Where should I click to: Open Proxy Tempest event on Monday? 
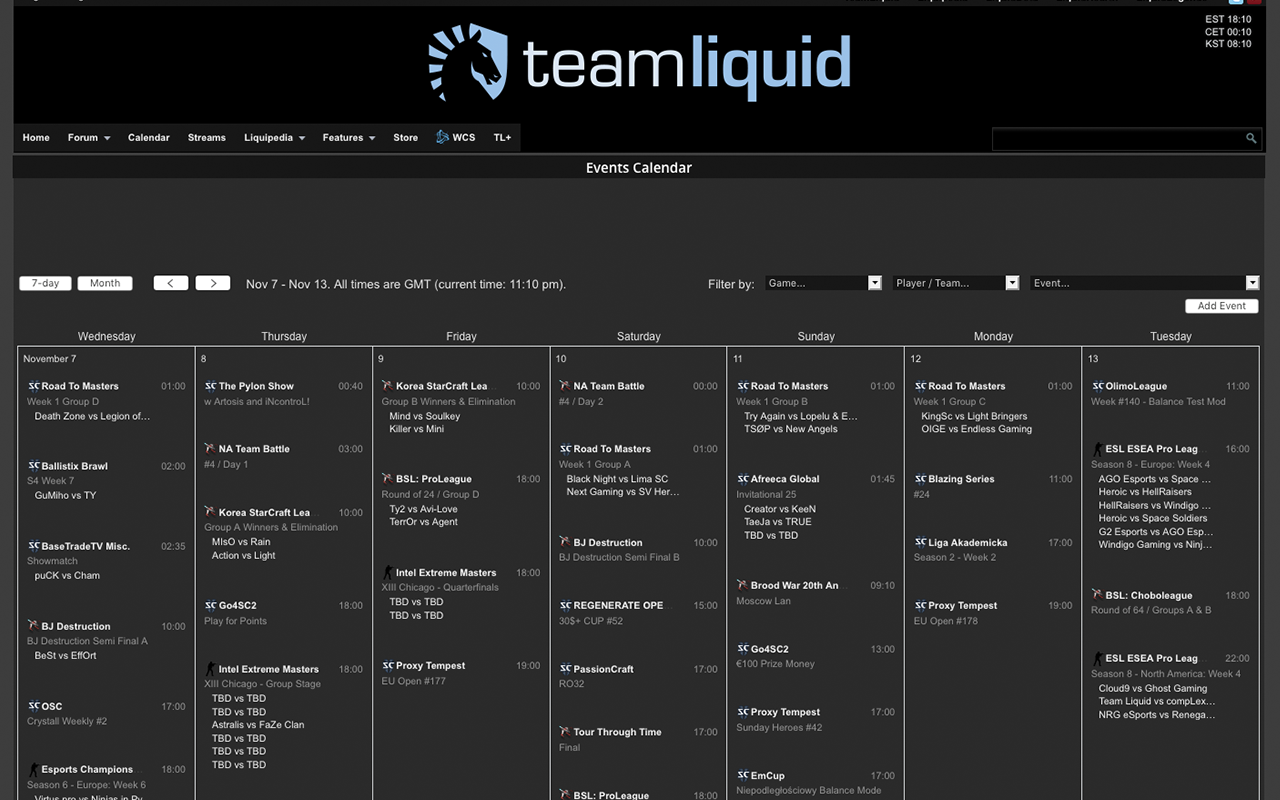point(962,605)
